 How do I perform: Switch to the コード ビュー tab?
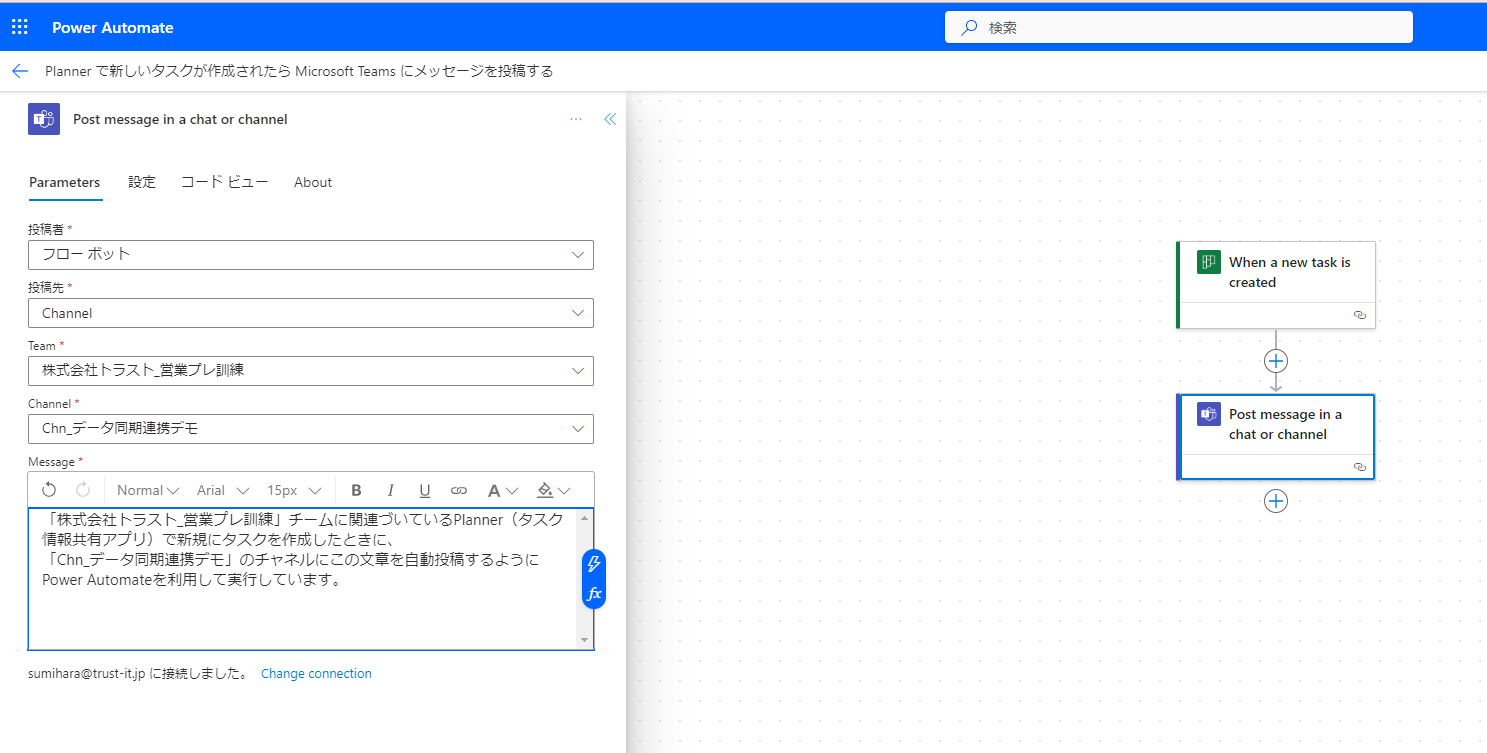pos(224,182)
